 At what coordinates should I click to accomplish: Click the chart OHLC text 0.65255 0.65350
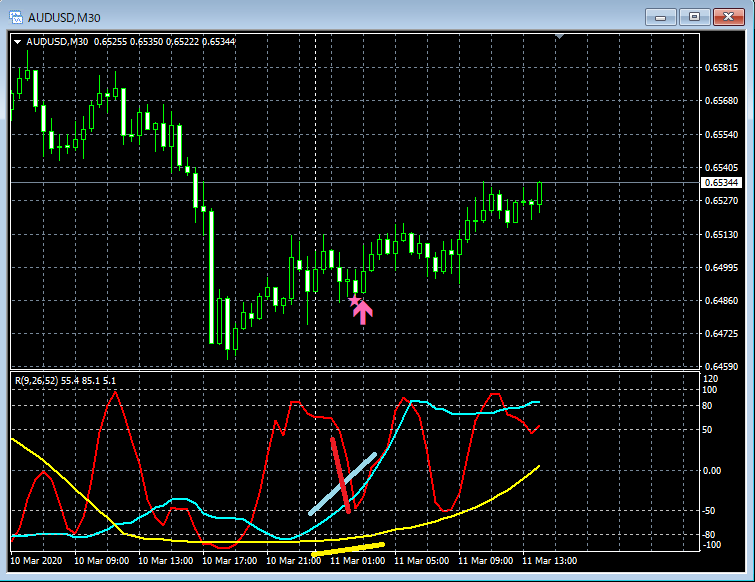coord(129,42)
